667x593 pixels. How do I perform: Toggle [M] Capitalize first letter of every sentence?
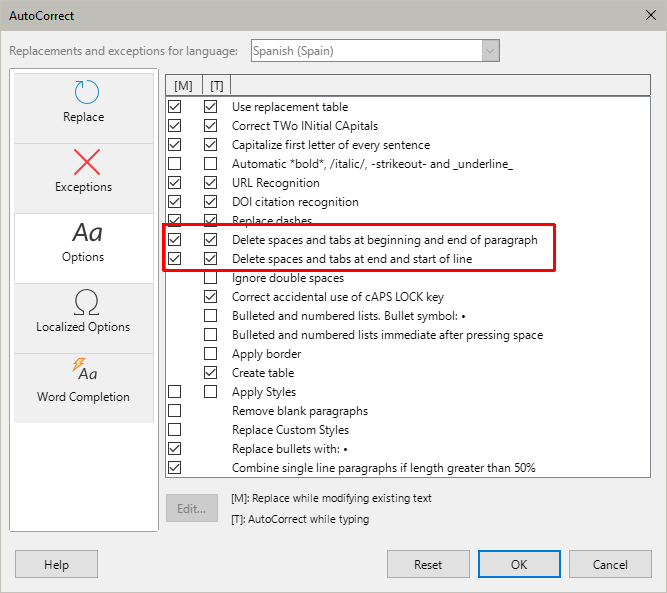(x=175, y=145)
